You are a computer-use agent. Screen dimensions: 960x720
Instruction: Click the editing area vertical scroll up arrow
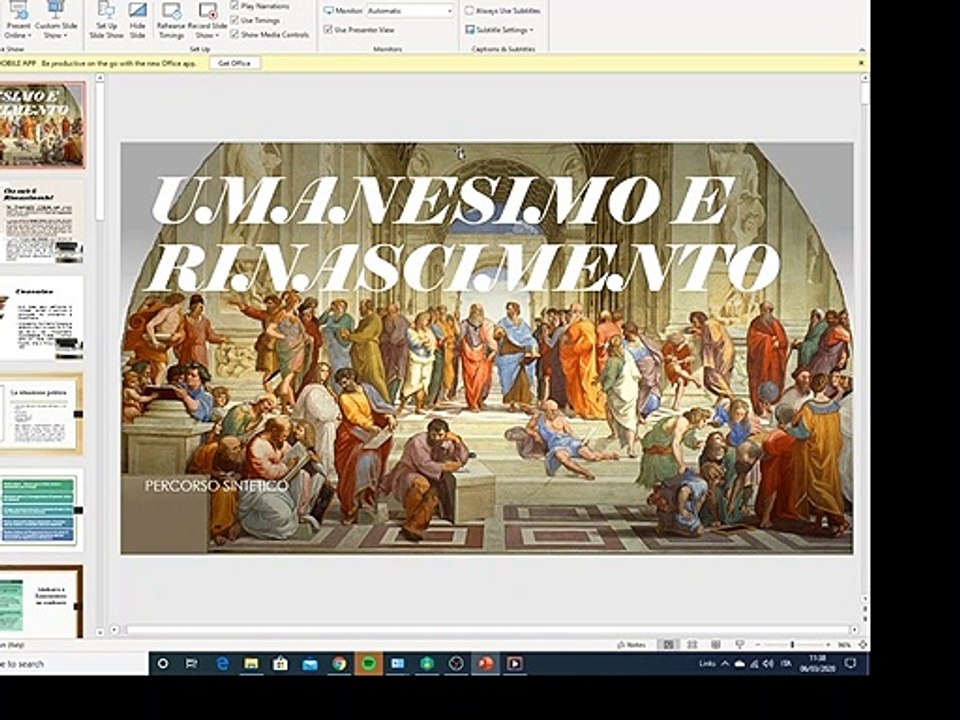click(x=864, y=78)
